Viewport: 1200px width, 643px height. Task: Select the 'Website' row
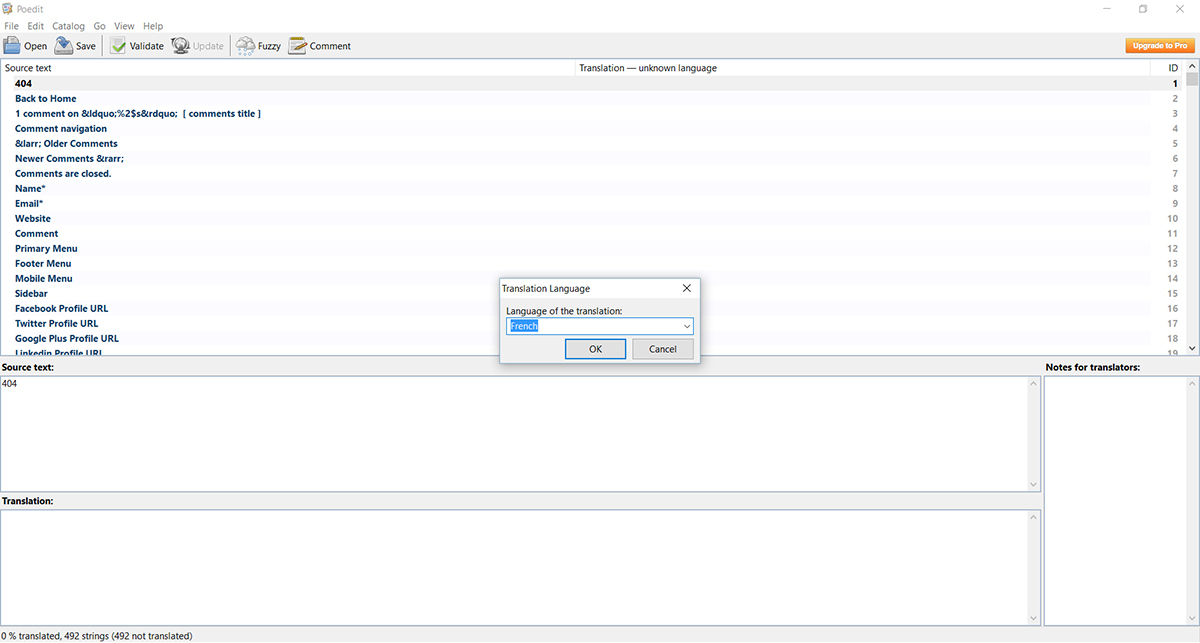(x=592, y=219)
